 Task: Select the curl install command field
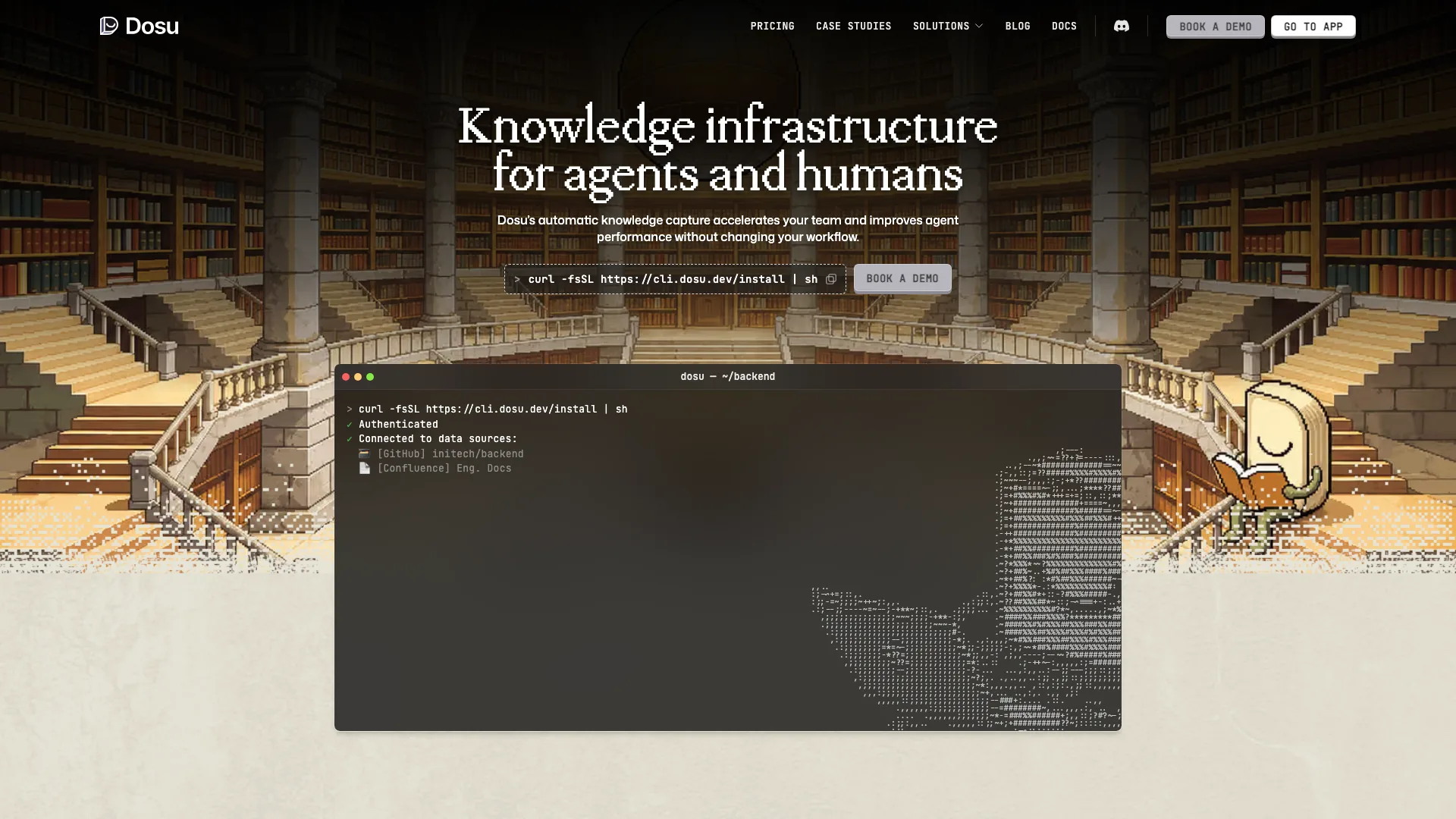(675, 279)
